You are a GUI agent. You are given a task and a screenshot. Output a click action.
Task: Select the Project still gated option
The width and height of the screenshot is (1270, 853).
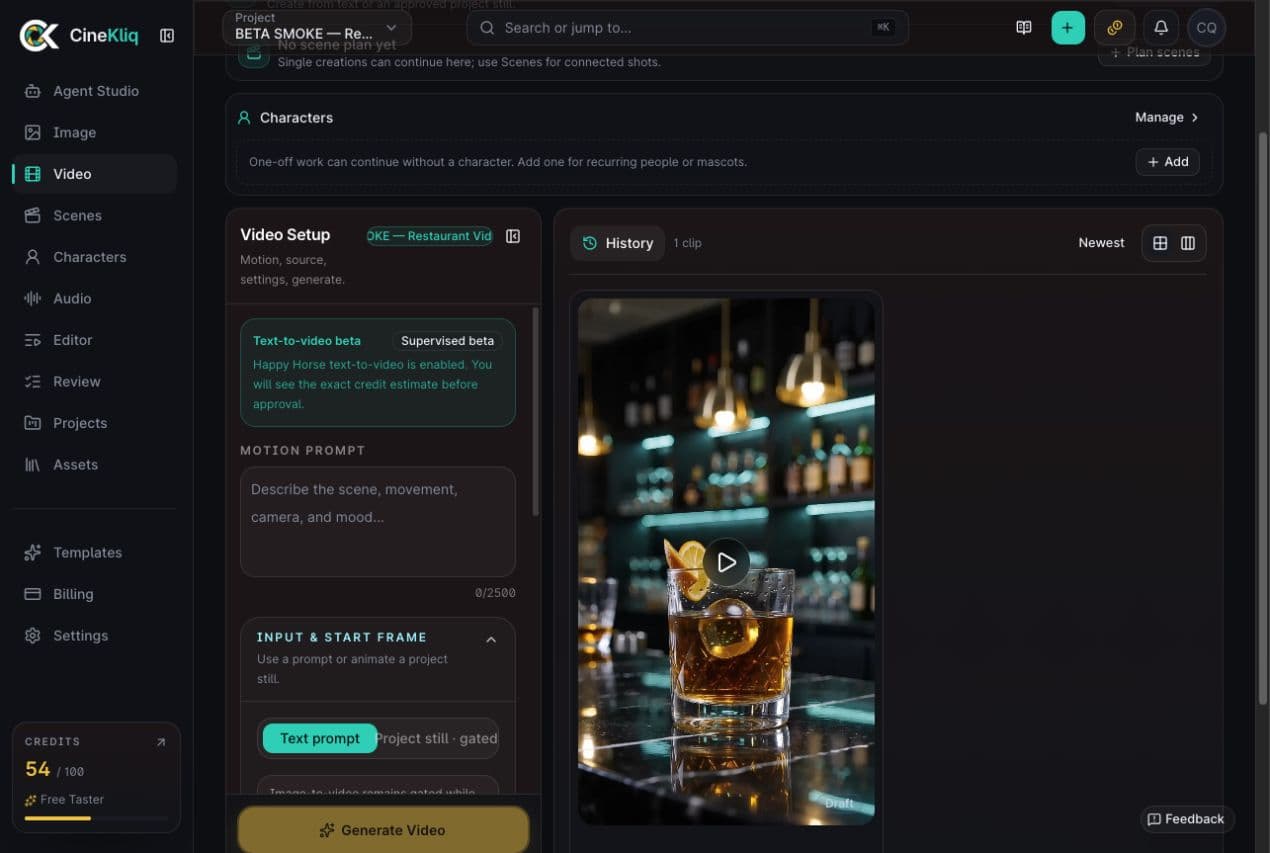tap(436, 738)
